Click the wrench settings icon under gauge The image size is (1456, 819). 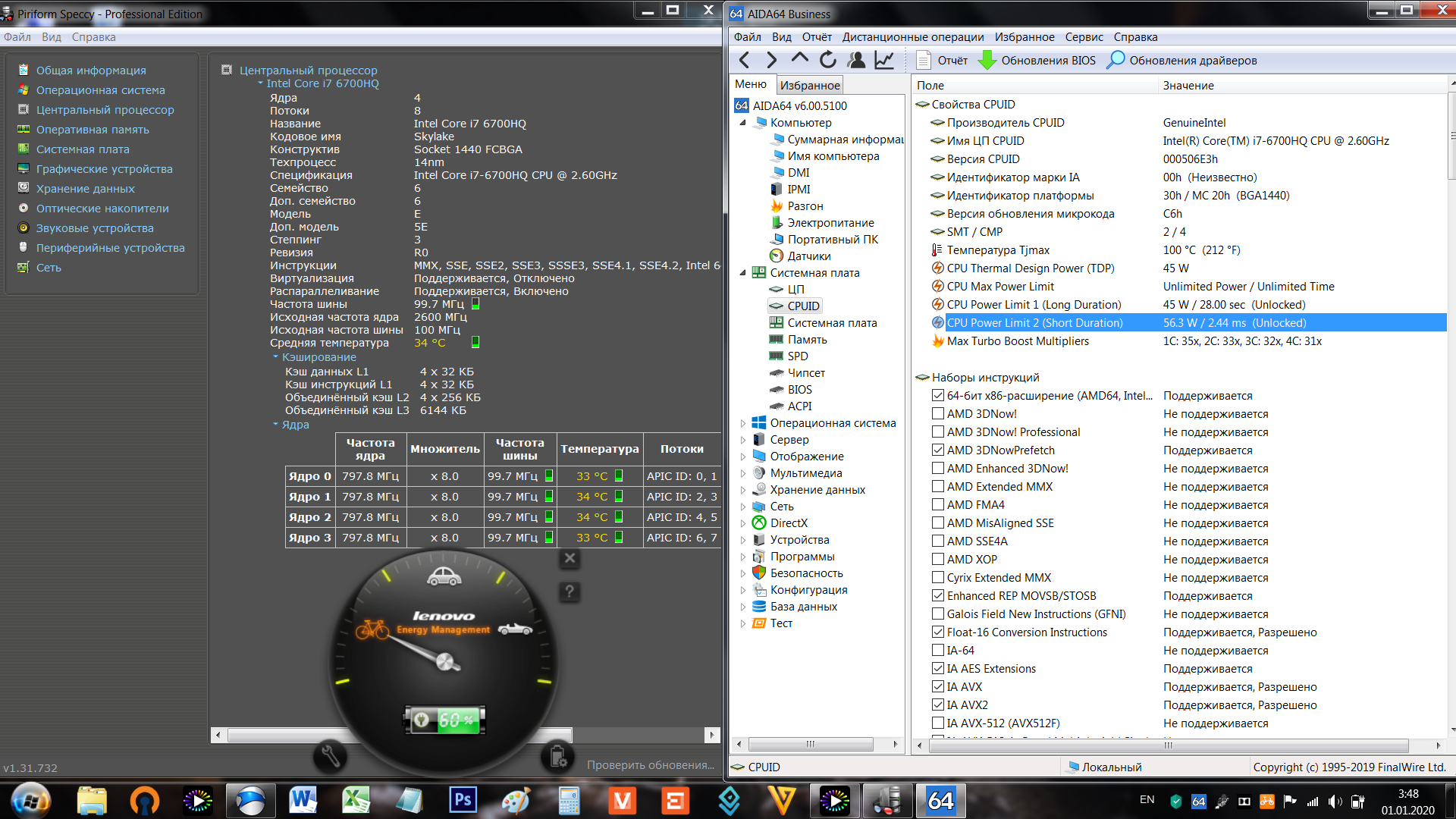coord(331,755)
